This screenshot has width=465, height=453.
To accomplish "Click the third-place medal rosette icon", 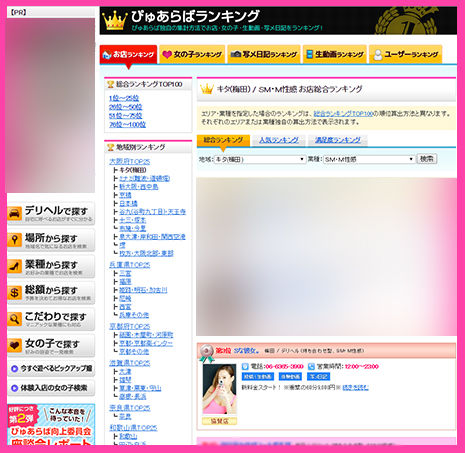I will click(x=206, y=354).
